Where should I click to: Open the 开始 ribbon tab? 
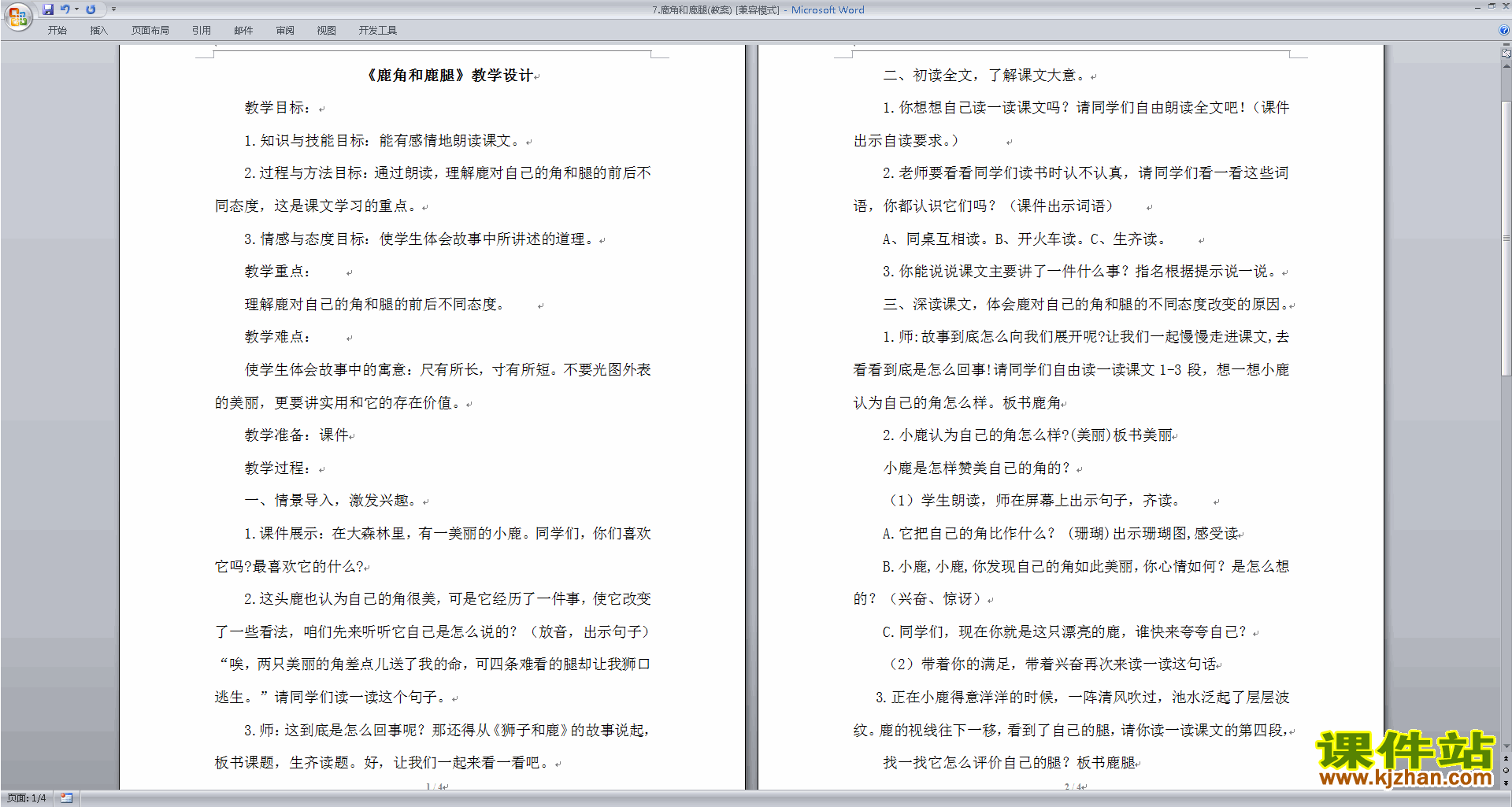pos(57,31)
